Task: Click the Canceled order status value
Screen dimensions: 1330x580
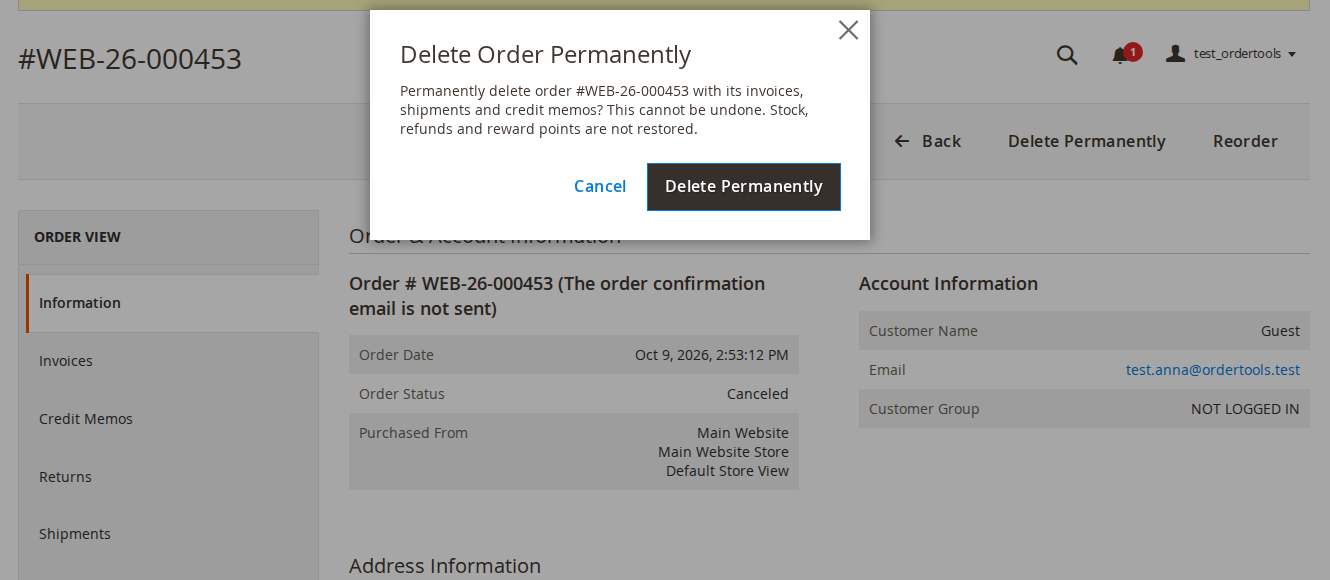Action: [x=758, y=394]
